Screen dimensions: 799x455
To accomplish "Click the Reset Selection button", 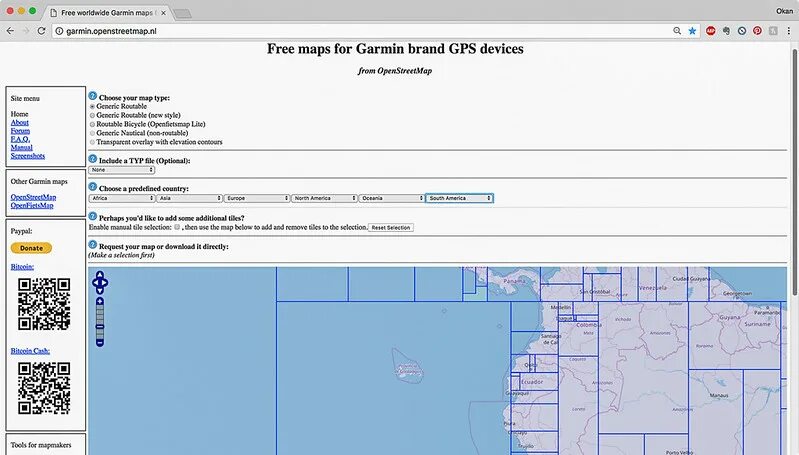I will tap(391, 228).
